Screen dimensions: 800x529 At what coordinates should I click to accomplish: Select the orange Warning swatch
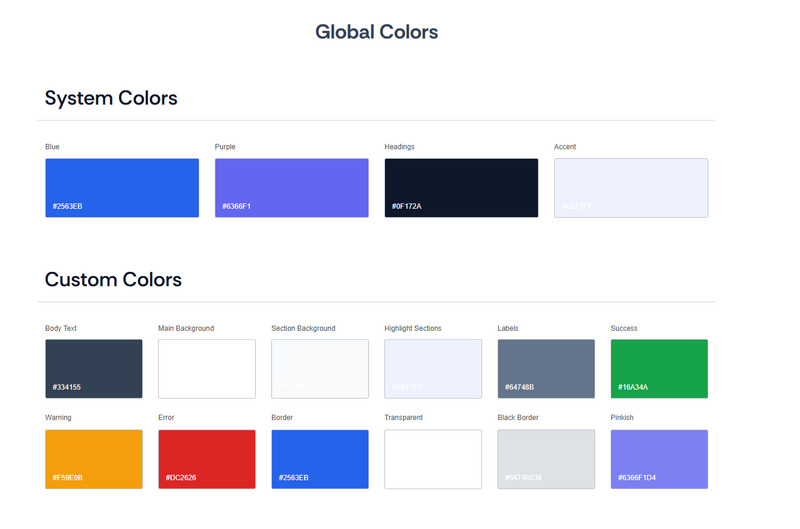(94, 459)
